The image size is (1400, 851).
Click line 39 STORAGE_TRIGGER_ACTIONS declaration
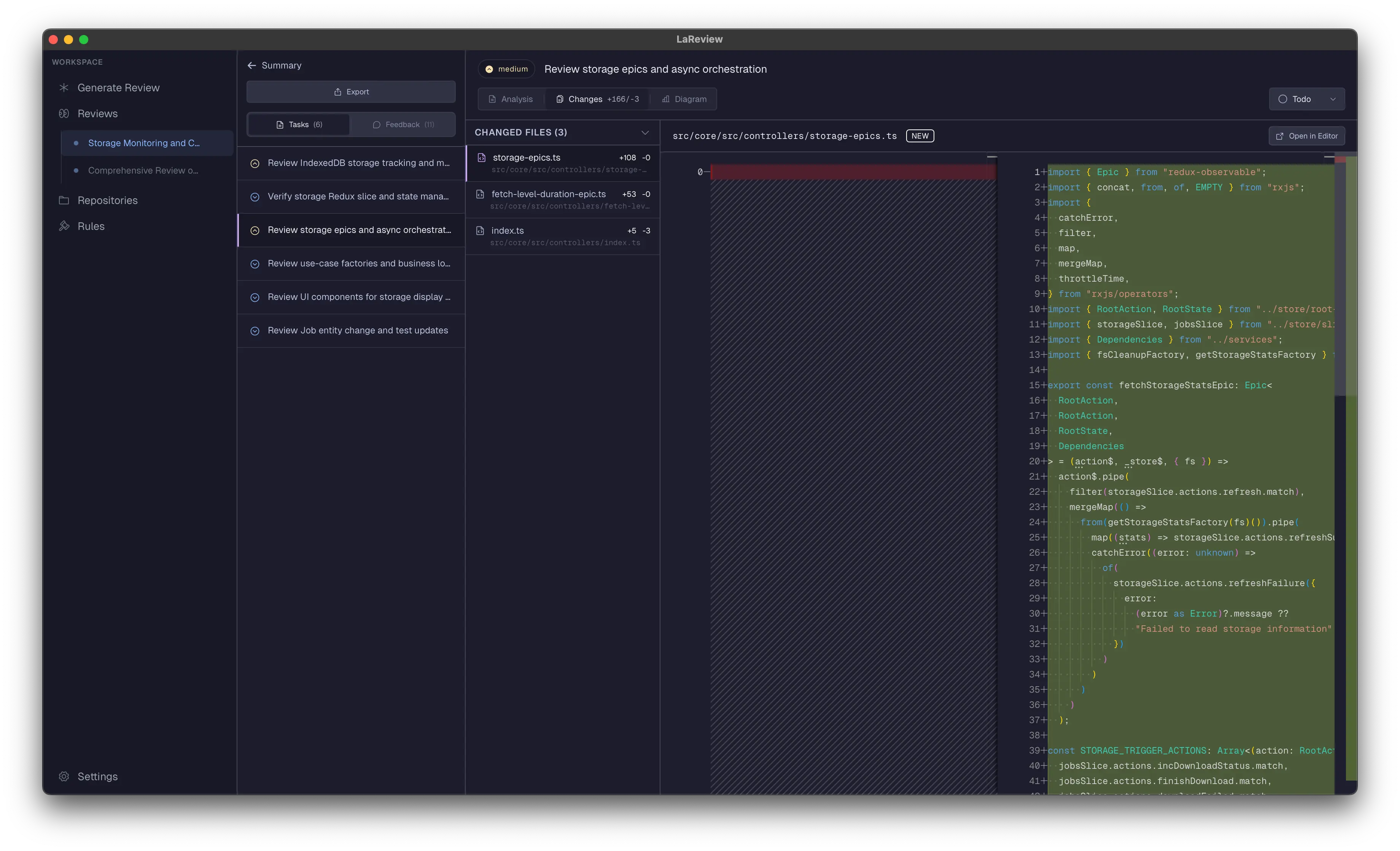(1191, 751)
